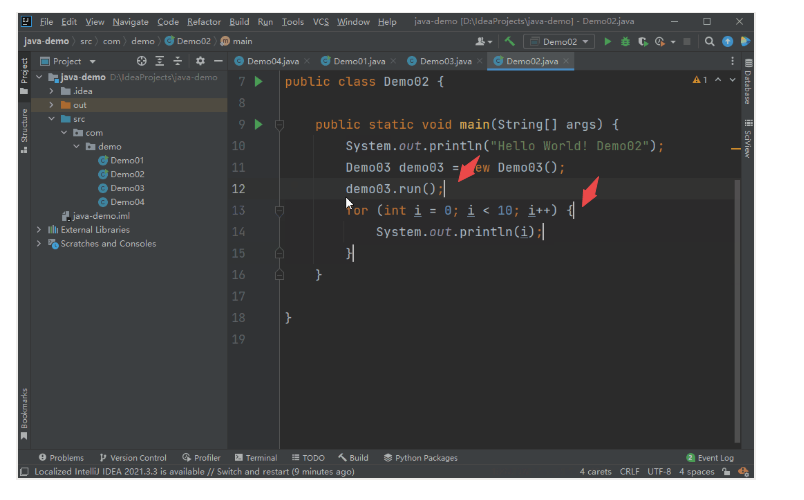This screenshot has width=804, height=500.
Task: Expand all nodes in Project panel
Action: (x=159, y=61)
